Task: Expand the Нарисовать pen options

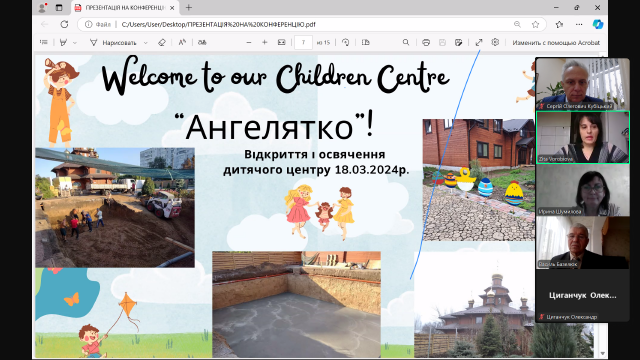Action: pos(145,42)
